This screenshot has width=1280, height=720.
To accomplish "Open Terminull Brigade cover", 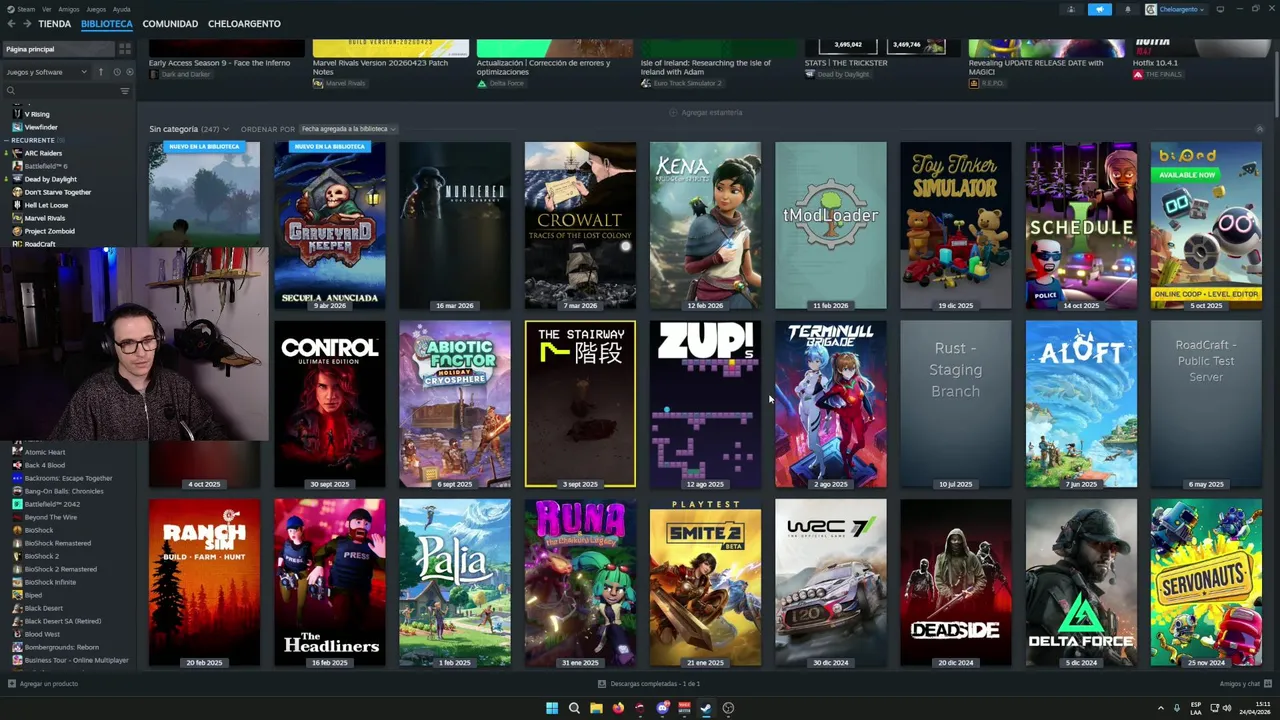I will (830, 404).
